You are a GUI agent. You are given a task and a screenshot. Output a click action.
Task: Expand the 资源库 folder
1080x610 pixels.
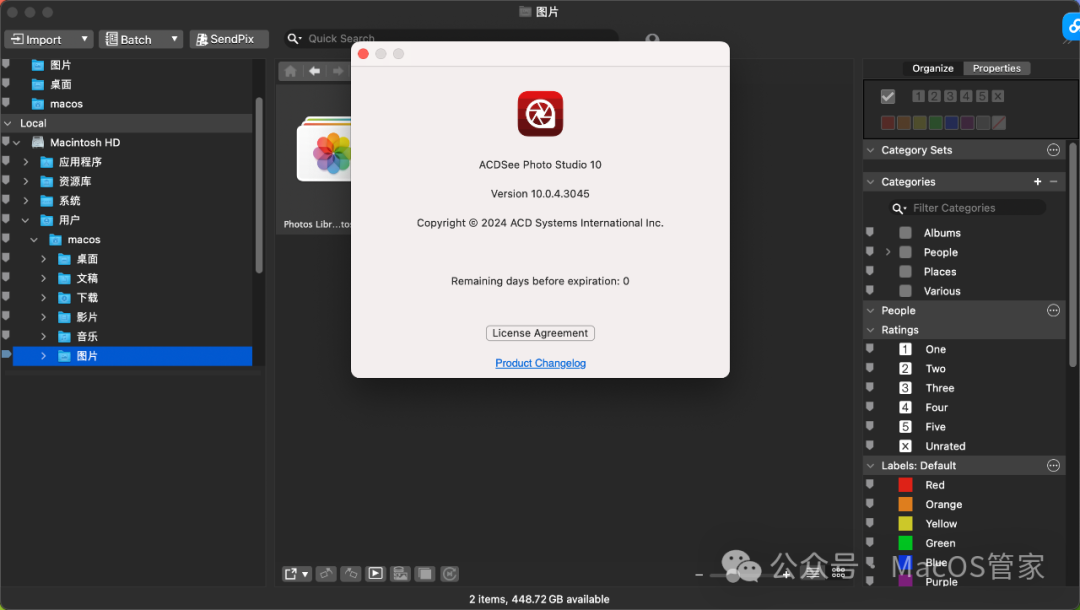25,181
